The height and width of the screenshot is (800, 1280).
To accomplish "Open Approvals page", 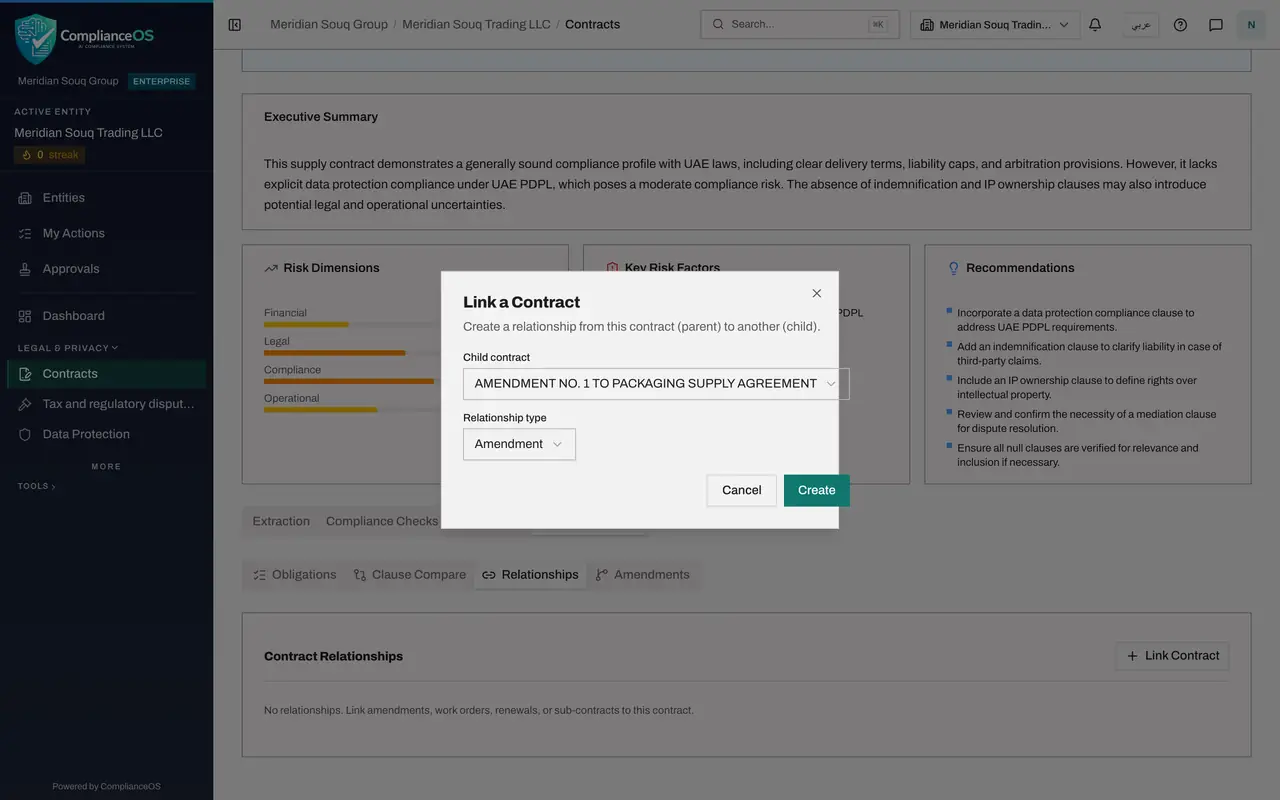I will pos(107,269).
